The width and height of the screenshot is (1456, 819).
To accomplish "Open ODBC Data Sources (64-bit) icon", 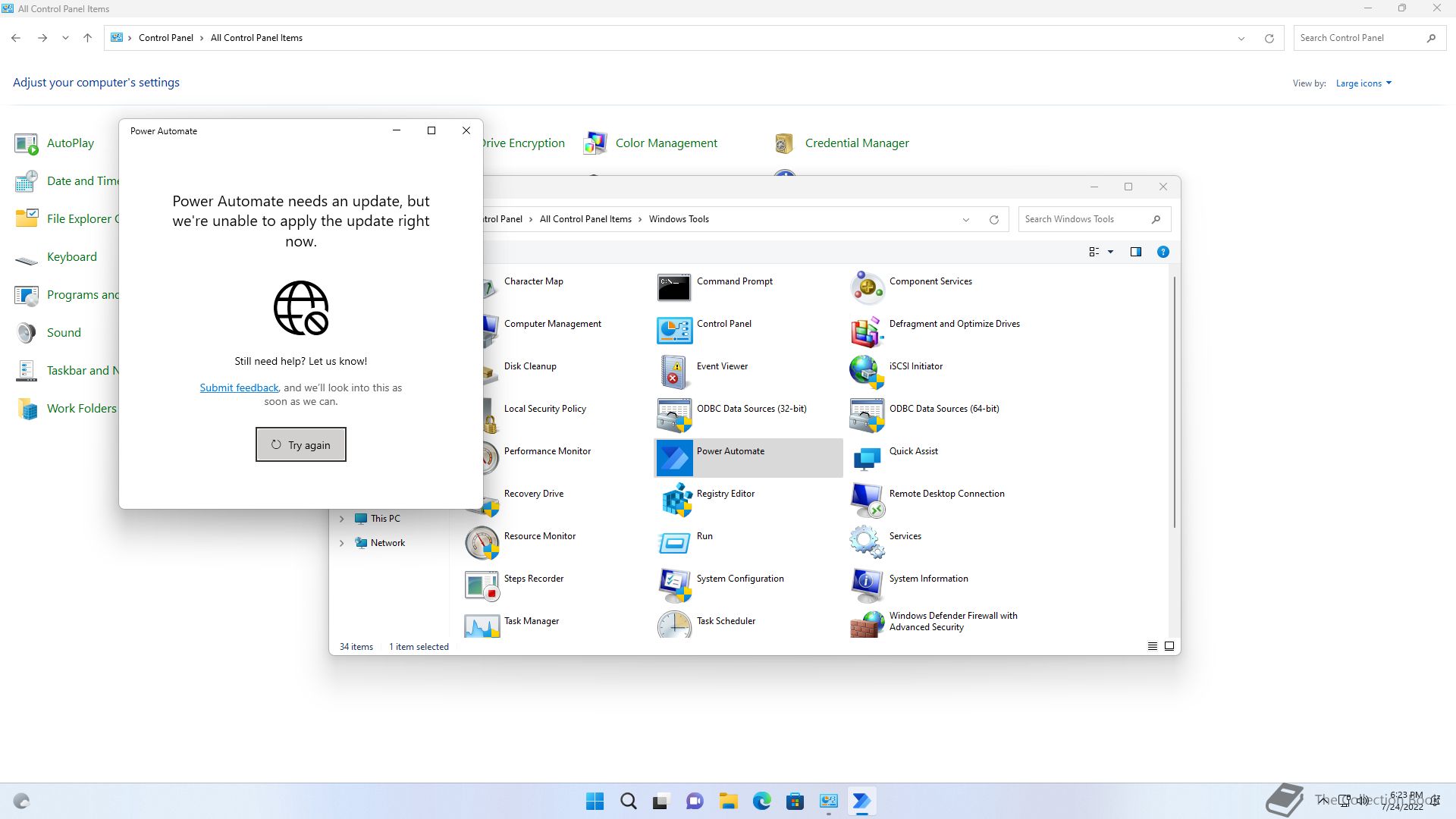I will click(867, 416).
